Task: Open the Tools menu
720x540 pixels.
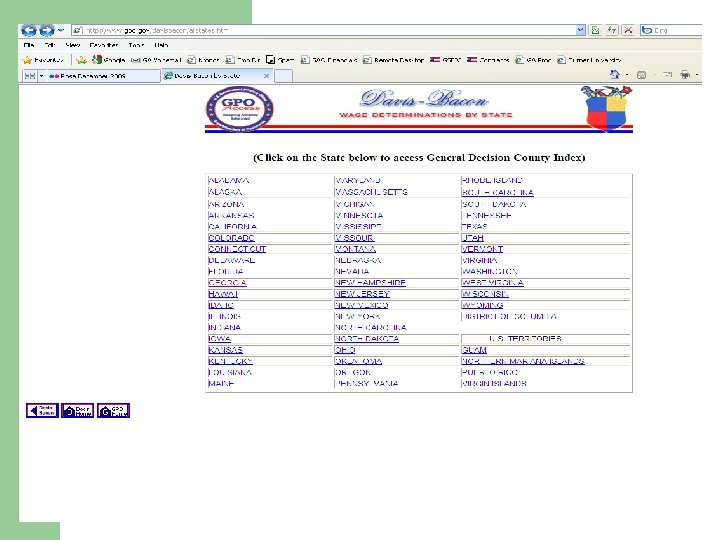Action: click(x=136, y=45)
